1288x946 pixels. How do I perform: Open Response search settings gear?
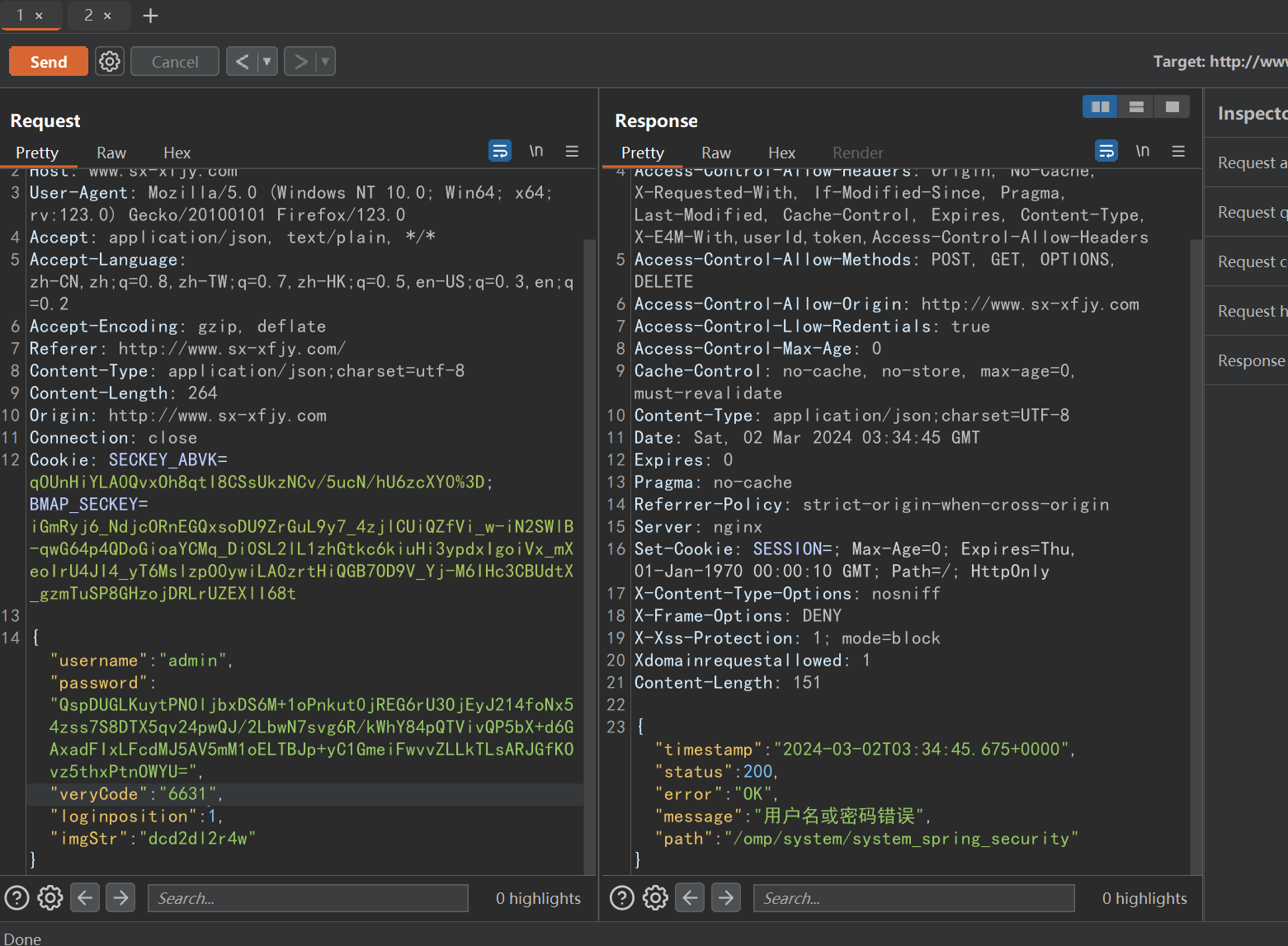656,897
